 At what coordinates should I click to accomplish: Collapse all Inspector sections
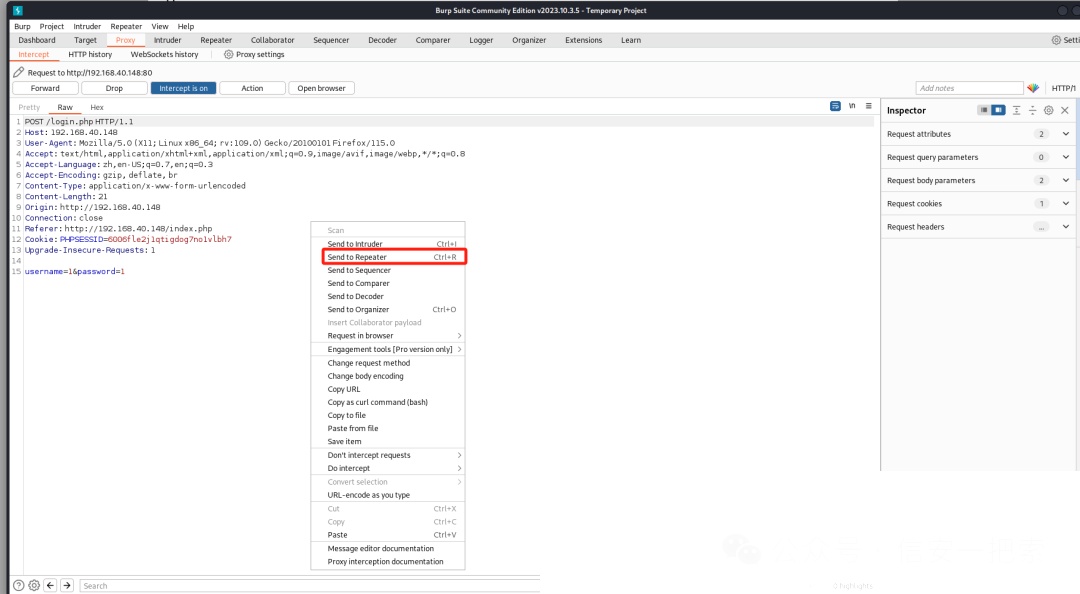click(x=1032, y=110)
